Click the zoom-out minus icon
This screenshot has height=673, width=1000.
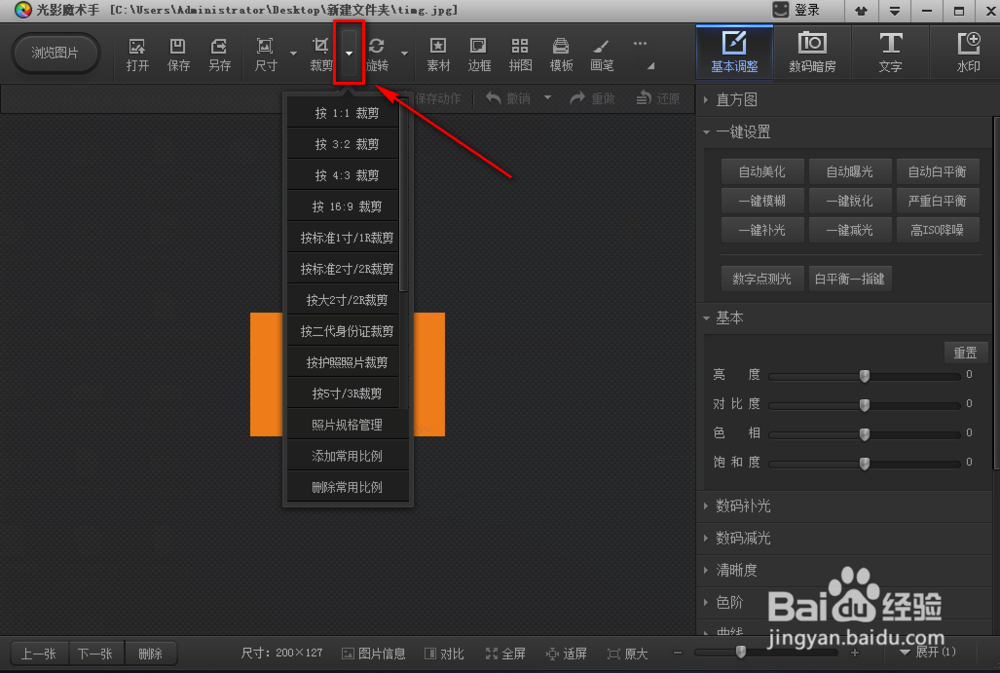coord(677,653)
